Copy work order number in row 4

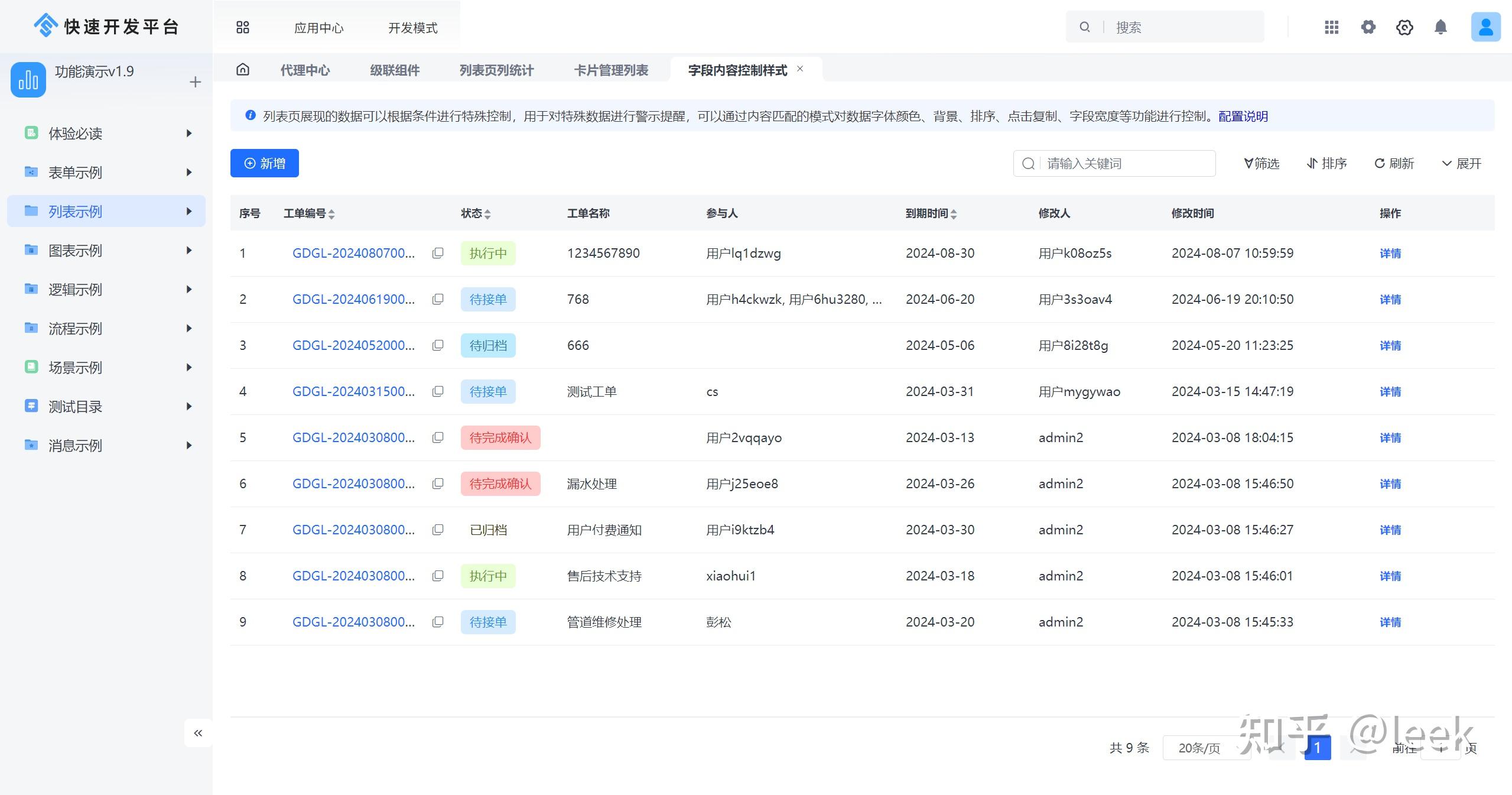438,391
